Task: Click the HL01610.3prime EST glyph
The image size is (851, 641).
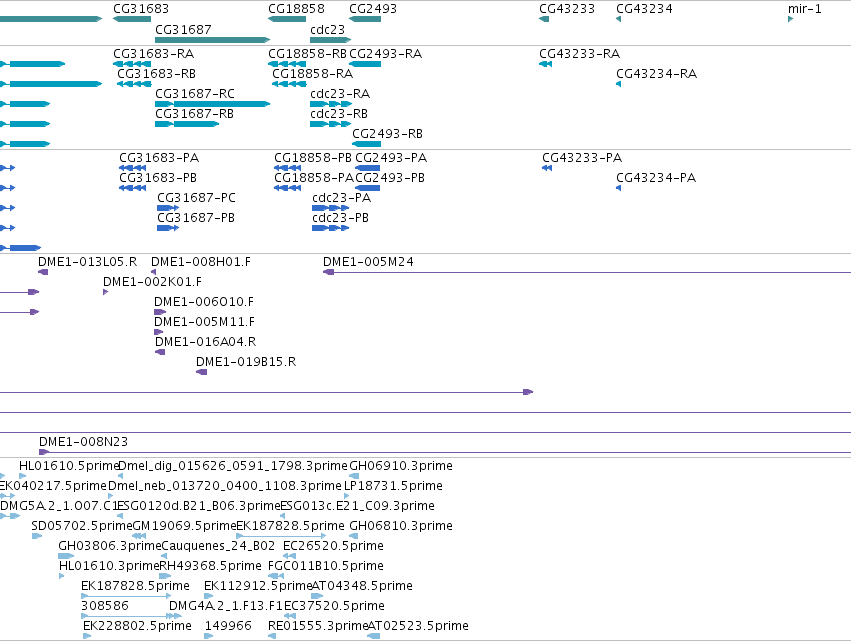Action: 62,577
